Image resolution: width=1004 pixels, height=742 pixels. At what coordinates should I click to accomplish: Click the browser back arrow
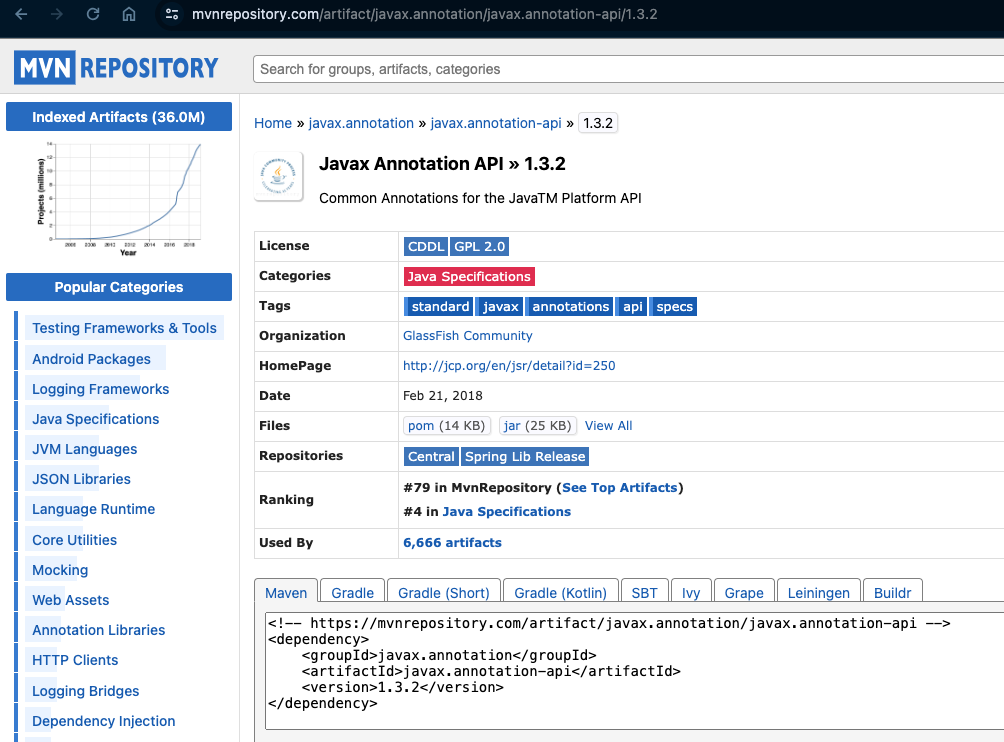(x=21, y=14)
